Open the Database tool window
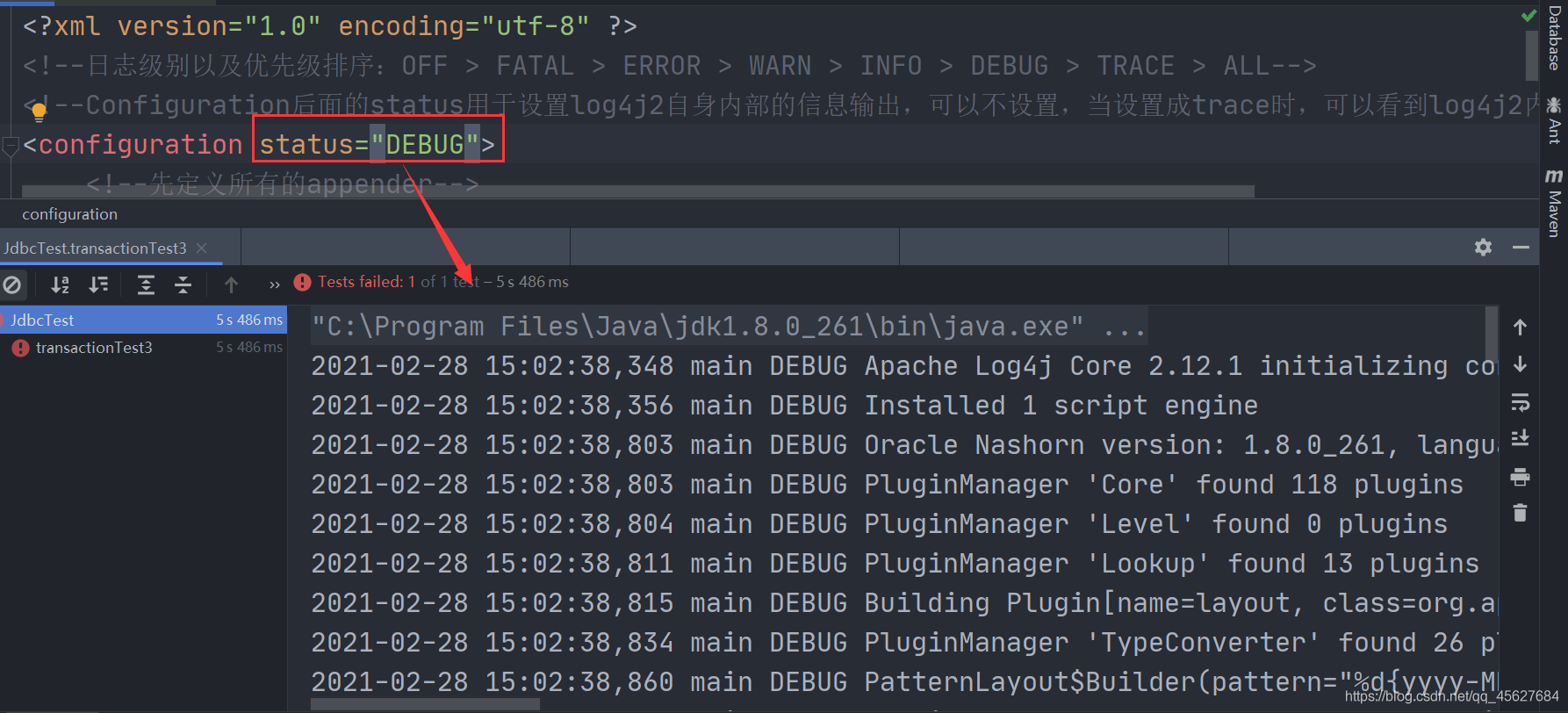This screenshot has height=713, width=1568. point(1554,39)
